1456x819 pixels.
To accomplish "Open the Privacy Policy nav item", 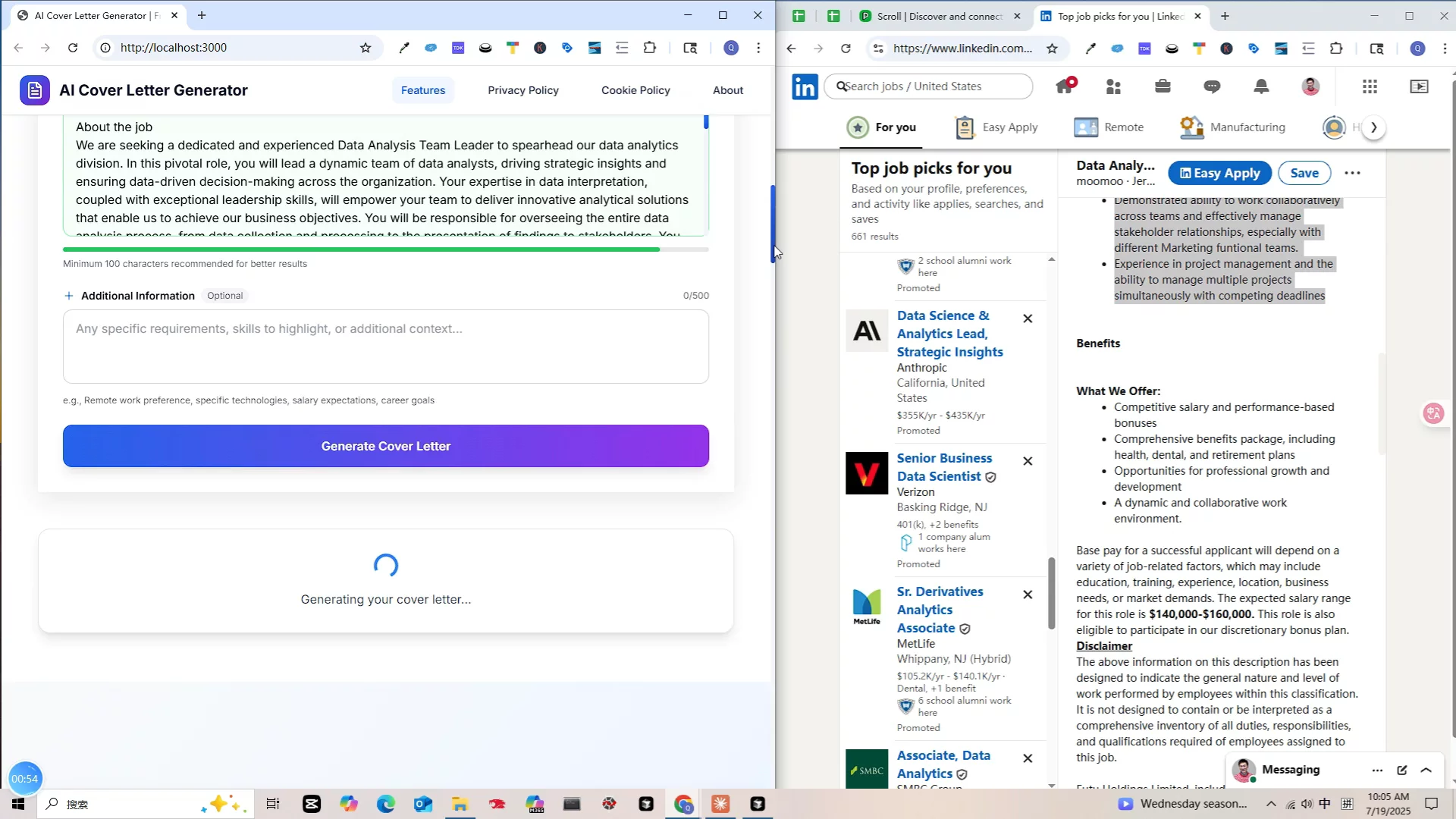I will (x=522, y=90).
